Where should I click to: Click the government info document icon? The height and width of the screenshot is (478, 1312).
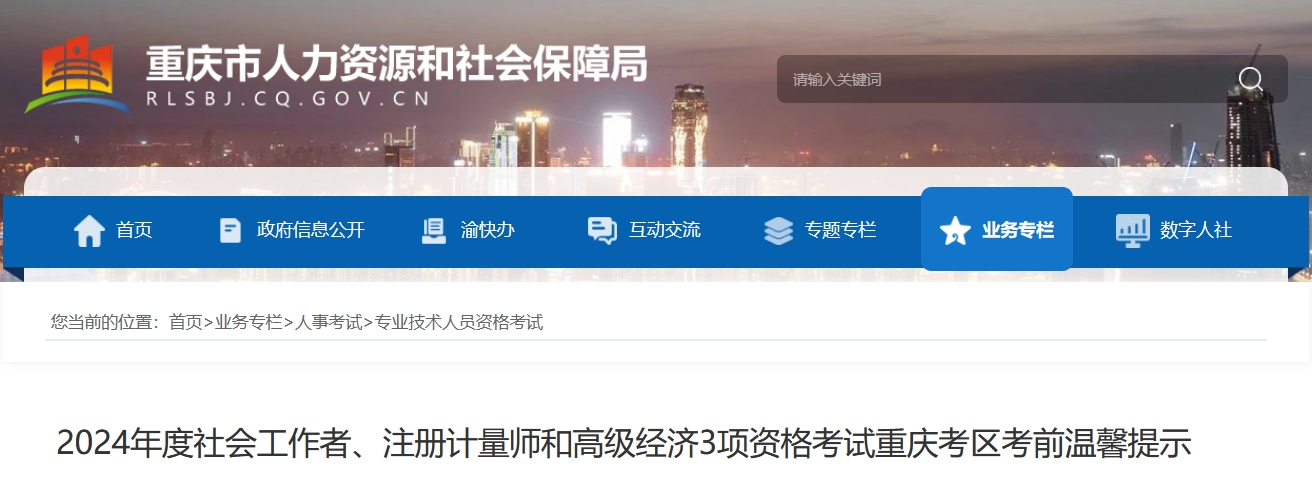point(230,230)
